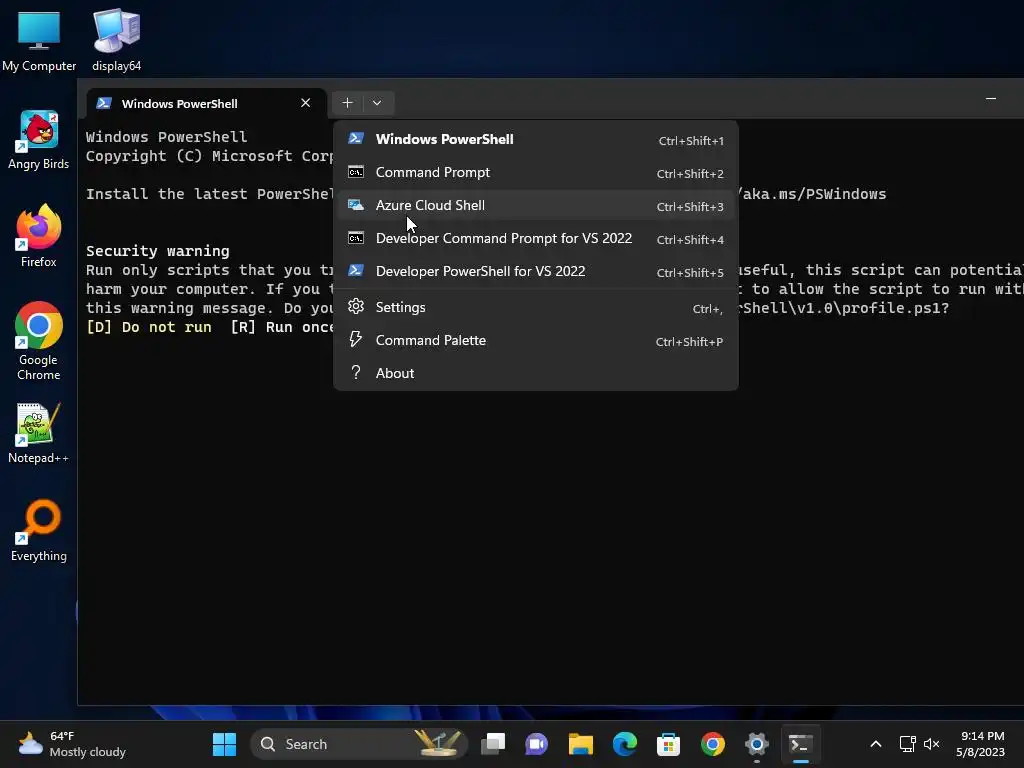Image resolution: width=1024 pixels, height=768 pixels.
Task: Select the Windows PowerShell tab
Action: coord(206,103)
